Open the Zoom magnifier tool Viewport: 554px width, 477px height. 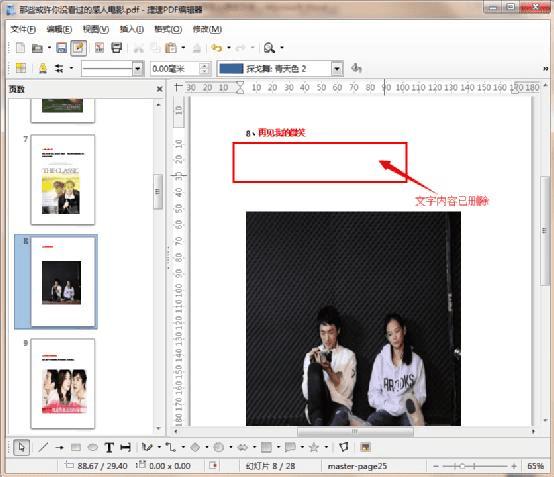269,48
